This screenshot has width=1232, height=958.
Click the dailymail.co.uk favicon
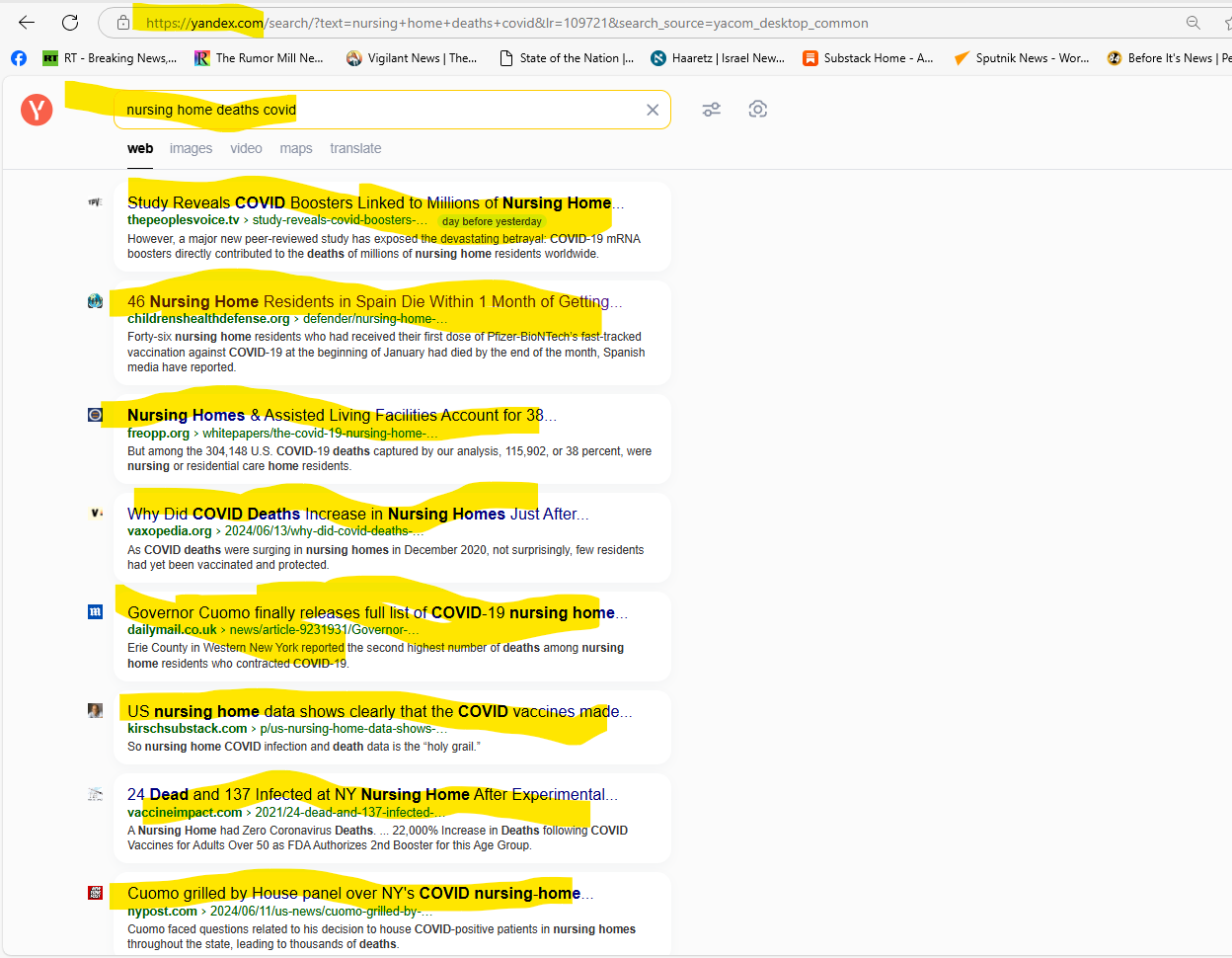95,612
